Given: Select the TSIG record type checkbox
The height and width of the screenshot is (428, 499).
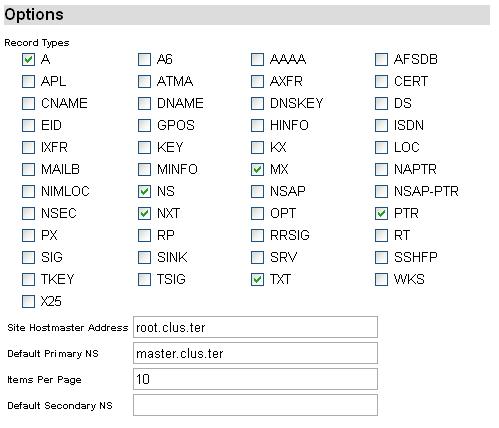Looking at the screenshot, I should [x=144, y=280].
